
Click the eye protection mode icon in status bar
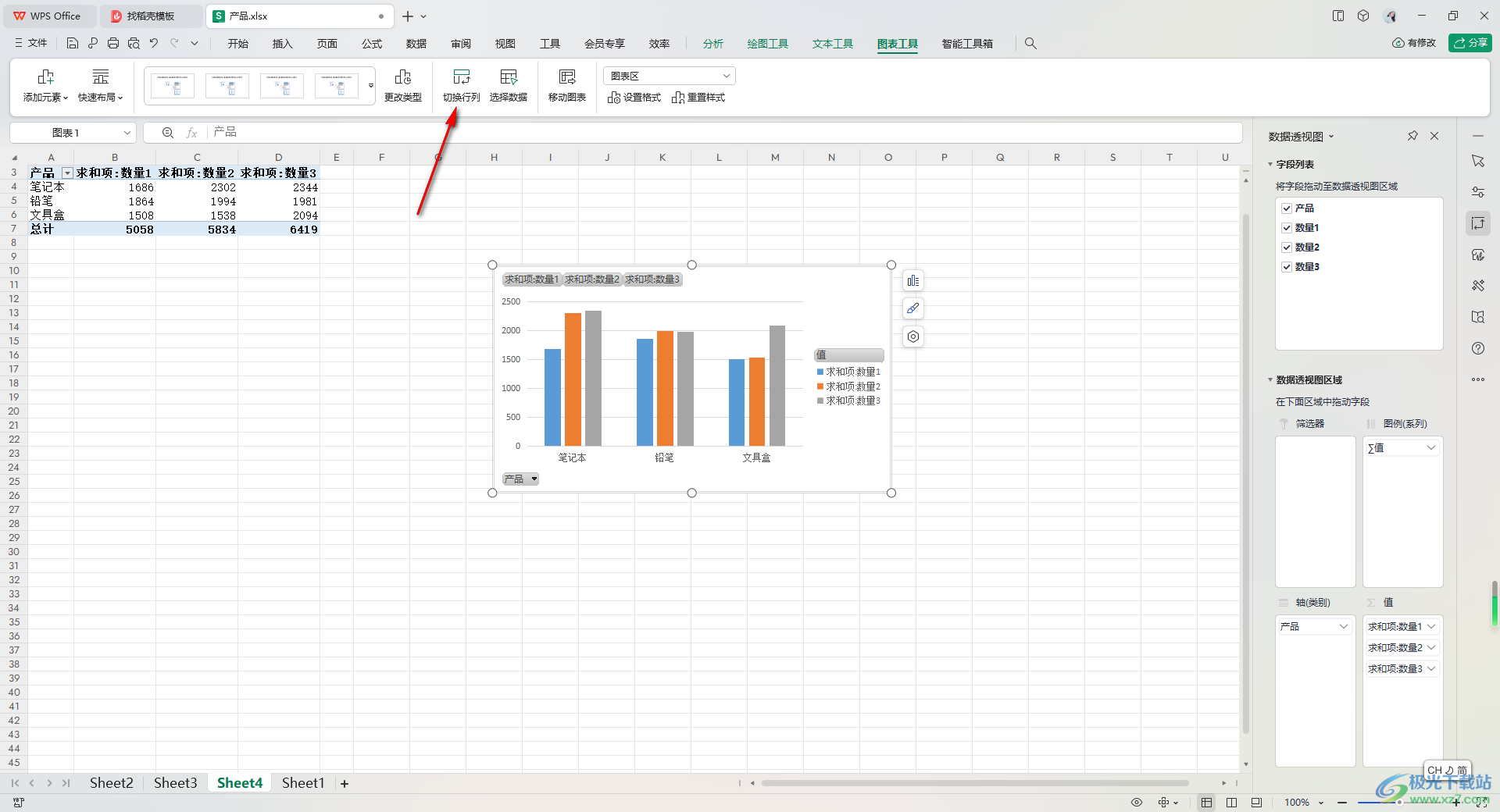click(x=1137, y=803)
